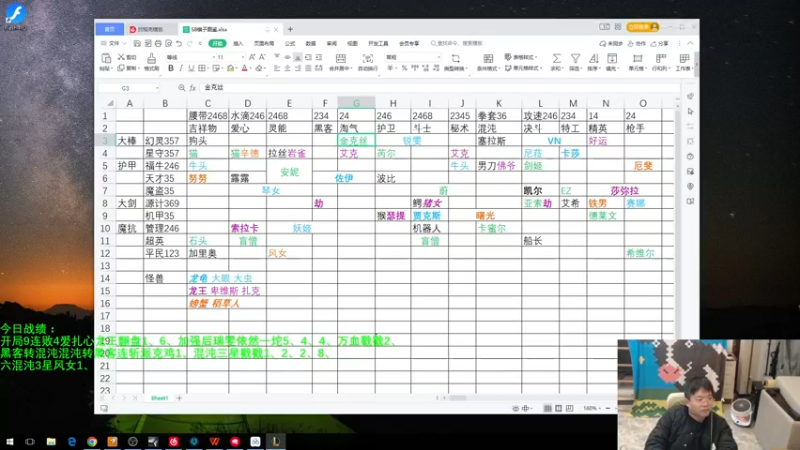Viewport: 800px width, 450px height.
Task: Select the AutoSum sigma icon
Action: [x=556, y=61]
